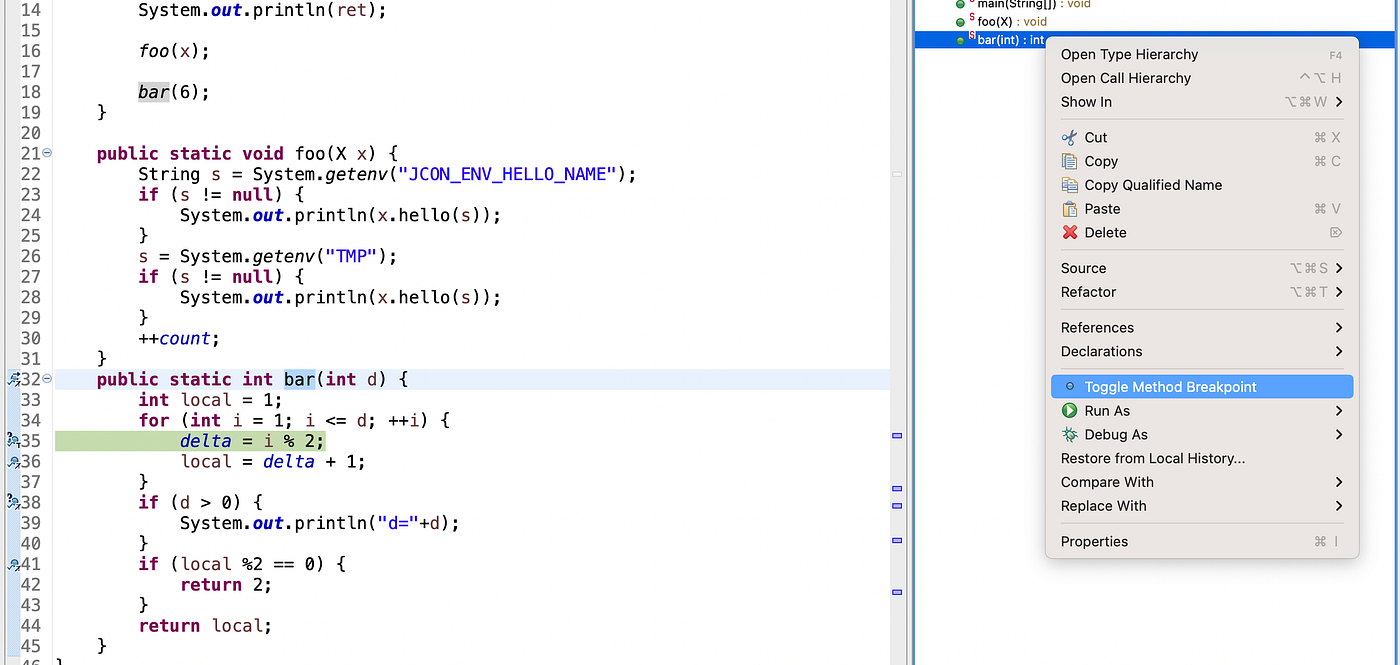Click green method icon beside main(String[]) in outline
This screenshot has width=1400, height=665.
click(961, 4)
